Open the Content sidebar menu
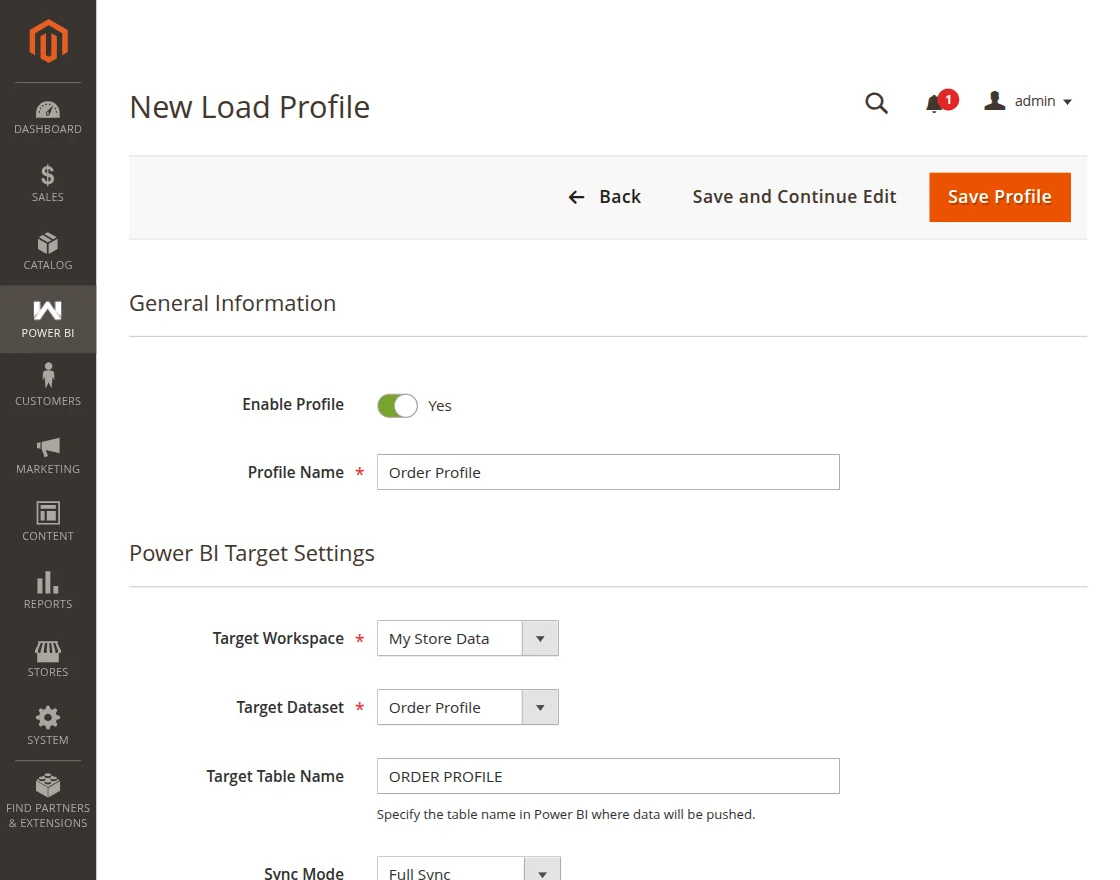Screen dimensions: 1120x880 (48, 523)
